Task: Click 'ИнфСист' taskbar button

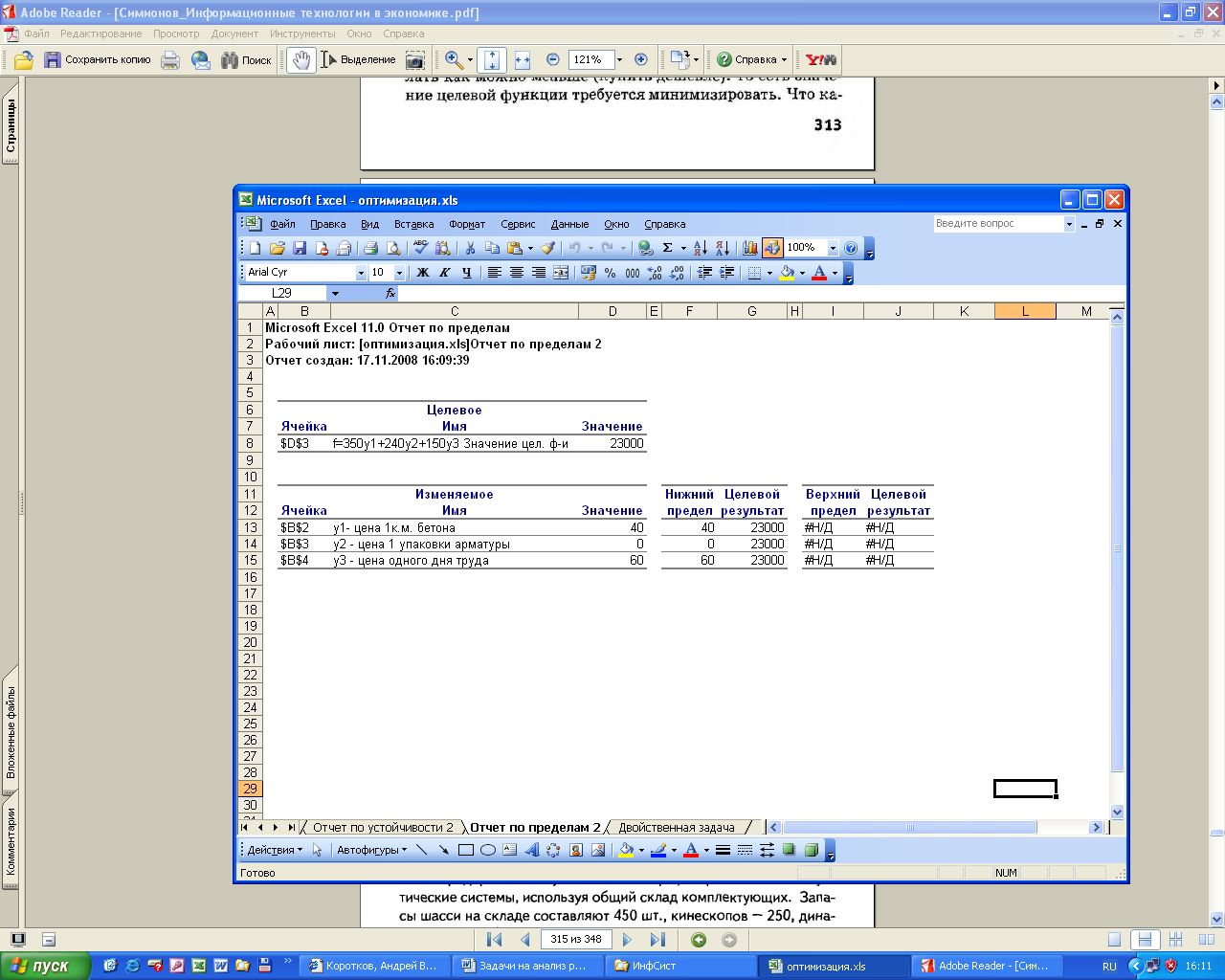Action: [x=681, y=966]
